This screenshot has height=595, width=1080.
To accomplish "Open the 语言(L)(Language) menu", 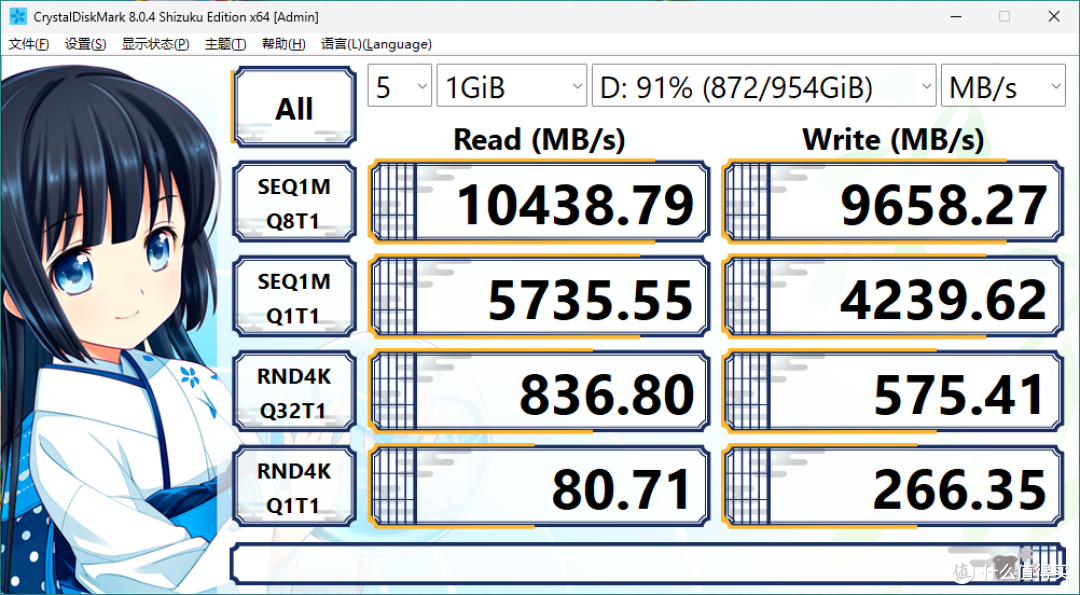I will (x=376, y=44).
